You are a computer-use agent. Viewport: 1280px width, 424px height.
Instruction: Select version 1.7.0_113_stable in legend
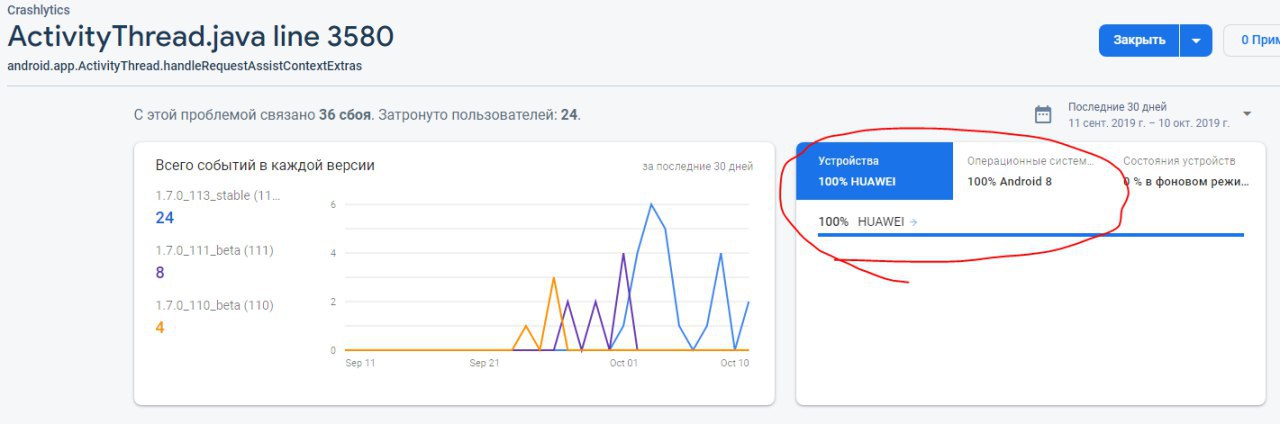[218, 196]
